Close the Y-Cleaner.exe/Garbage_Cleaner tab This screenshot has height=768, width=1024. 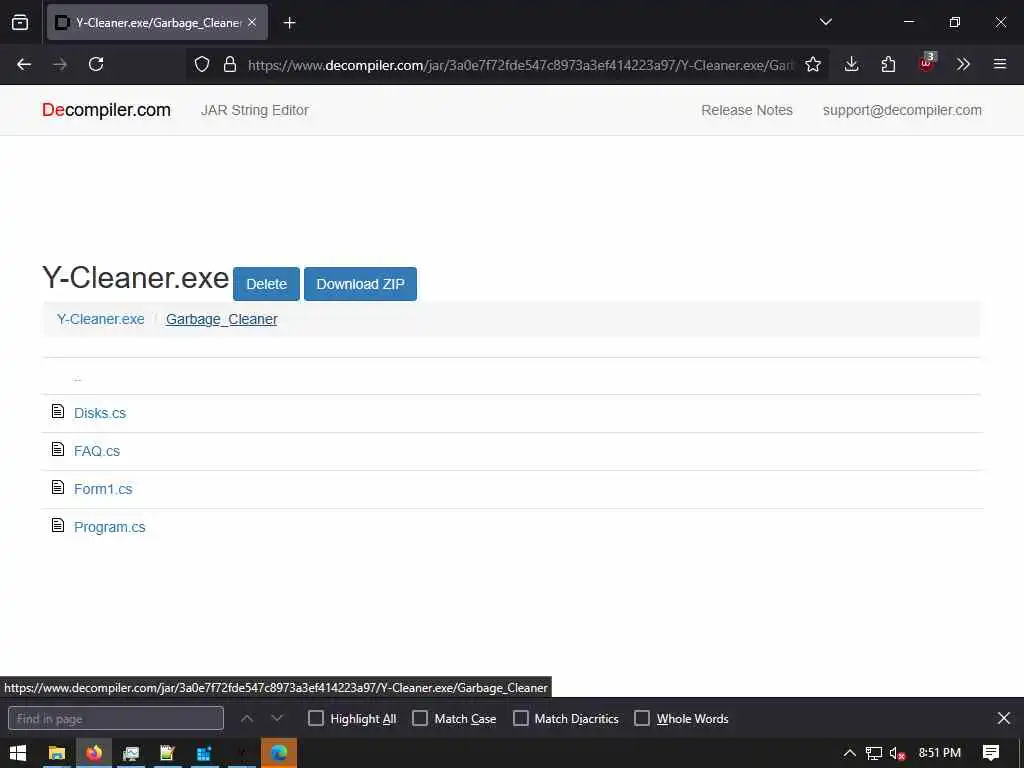pyautogui.click(x=252, y=23)
